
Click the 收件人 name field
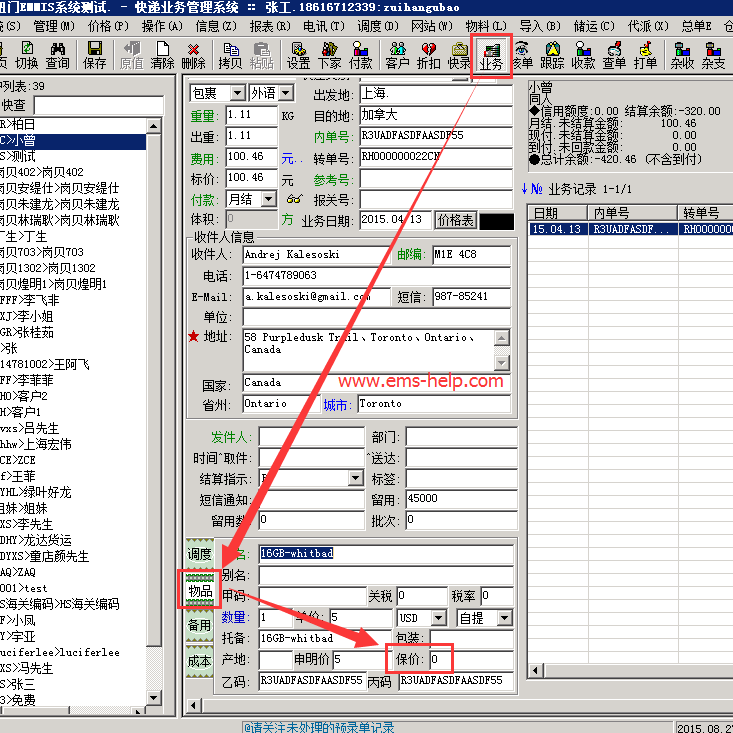(316, 254)
